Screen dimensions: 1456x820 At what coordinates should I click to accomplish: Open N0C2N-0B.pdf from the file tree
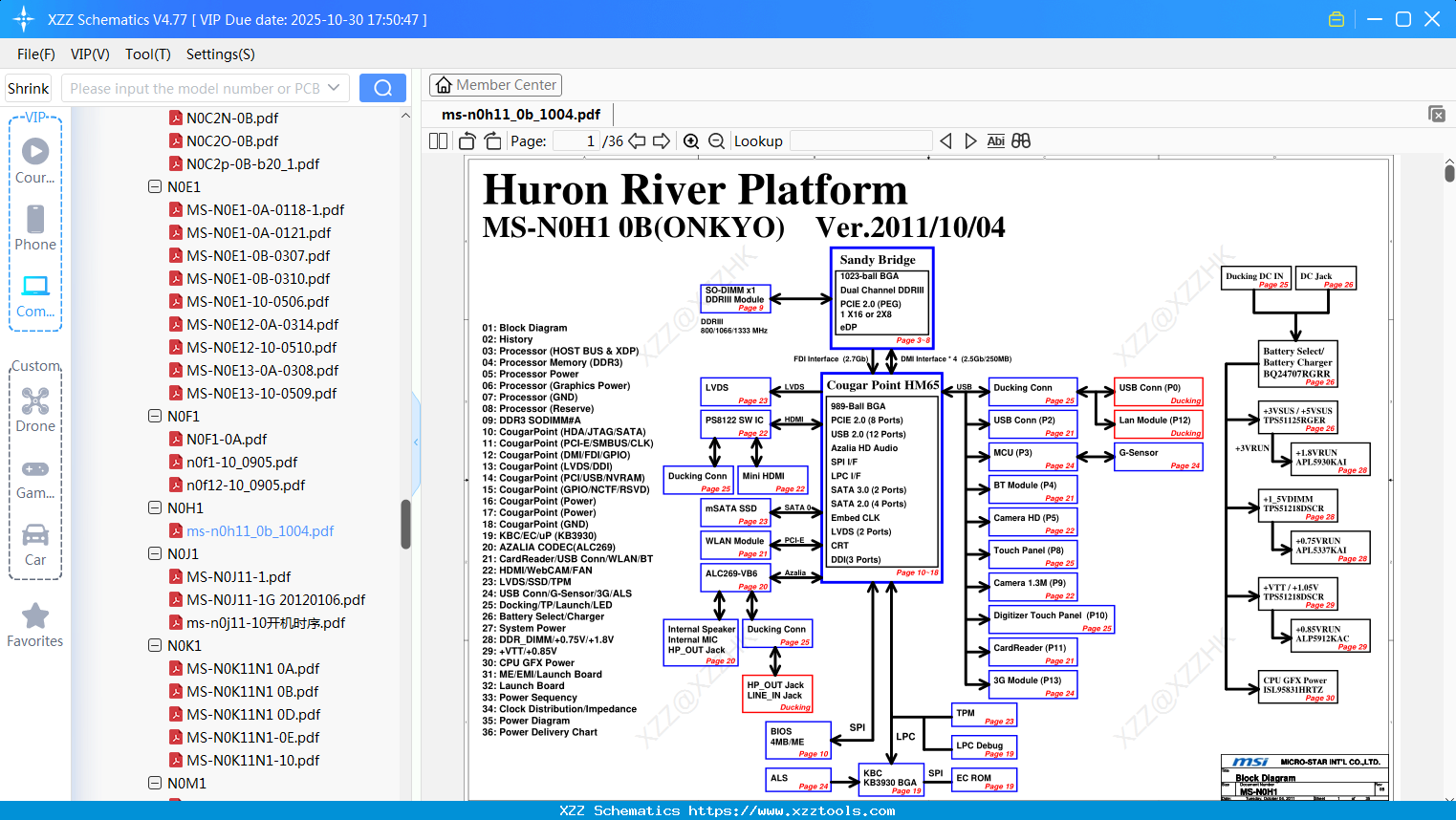(x=232, y=119)
